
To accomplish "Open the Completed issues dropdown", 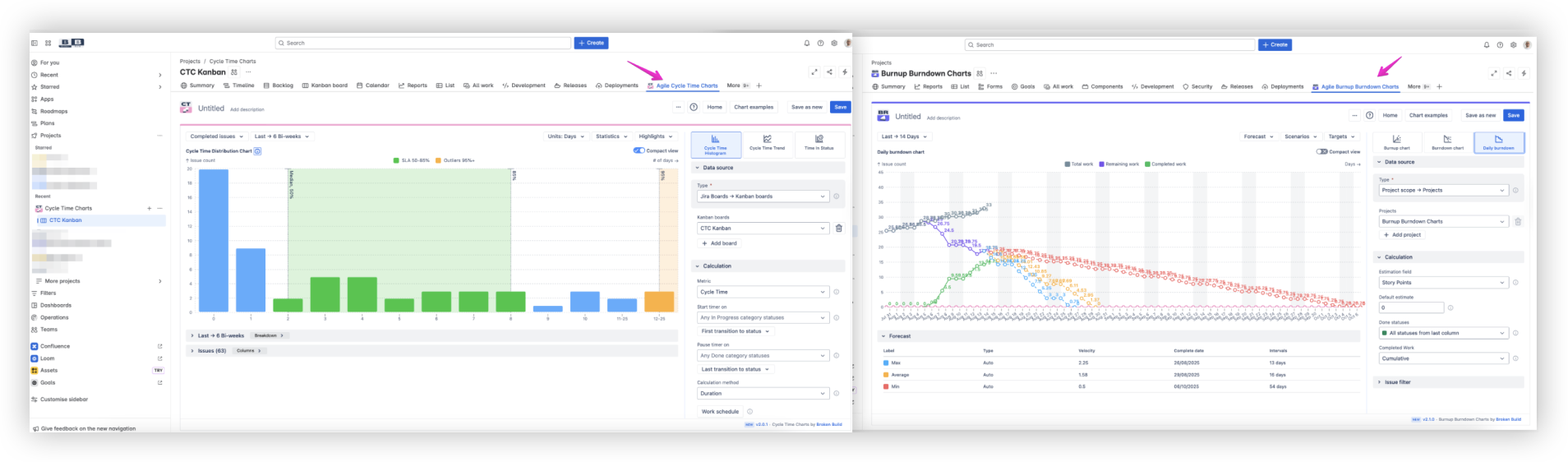I will (216, 136).
